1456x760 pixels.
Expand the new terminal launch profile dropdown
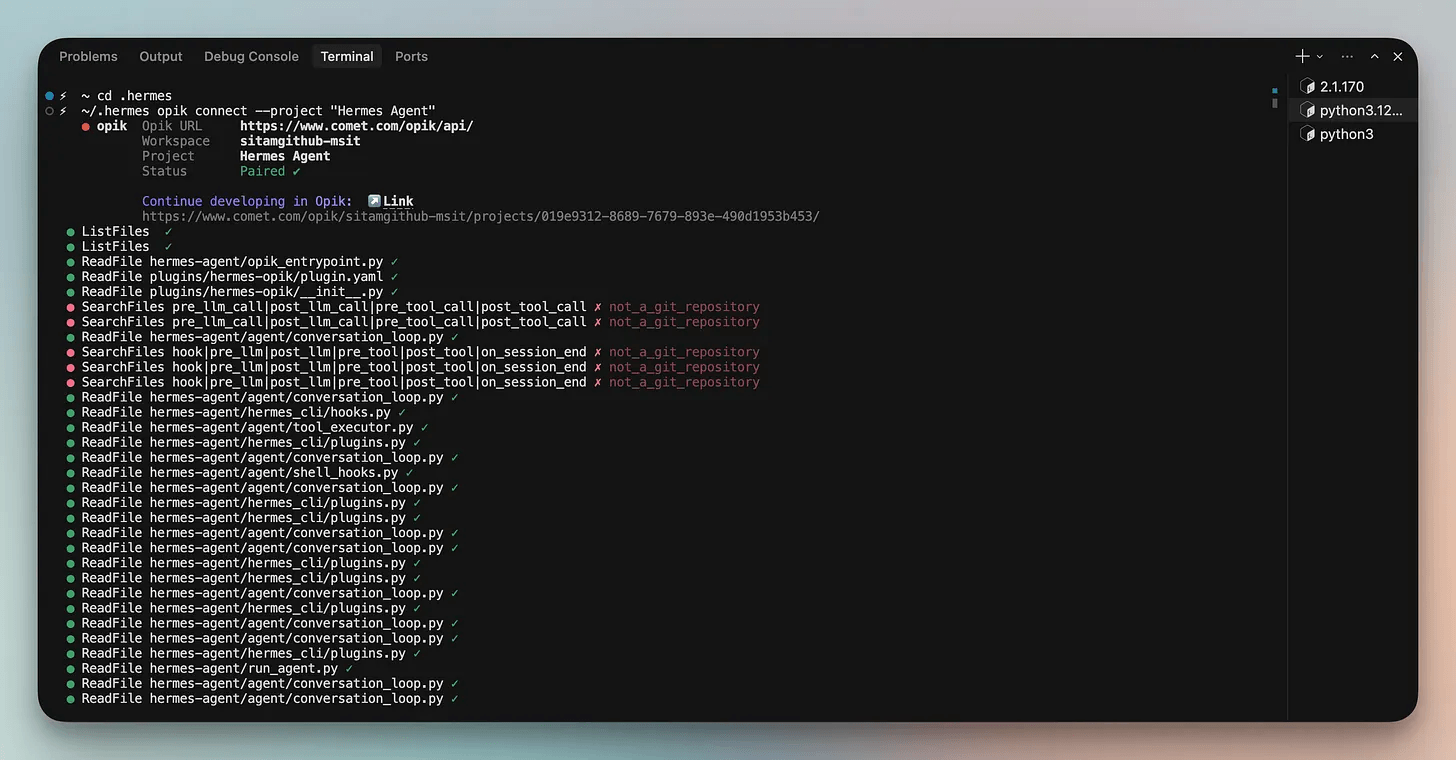pos(1320,56)
